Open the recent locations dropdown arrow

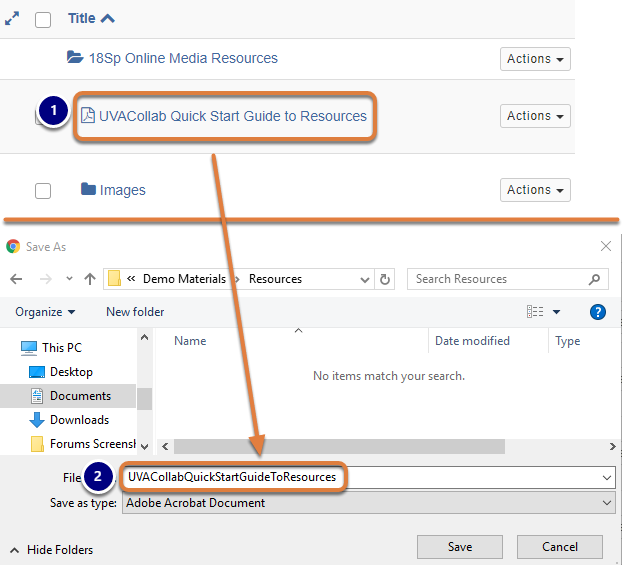click(69, 279)
